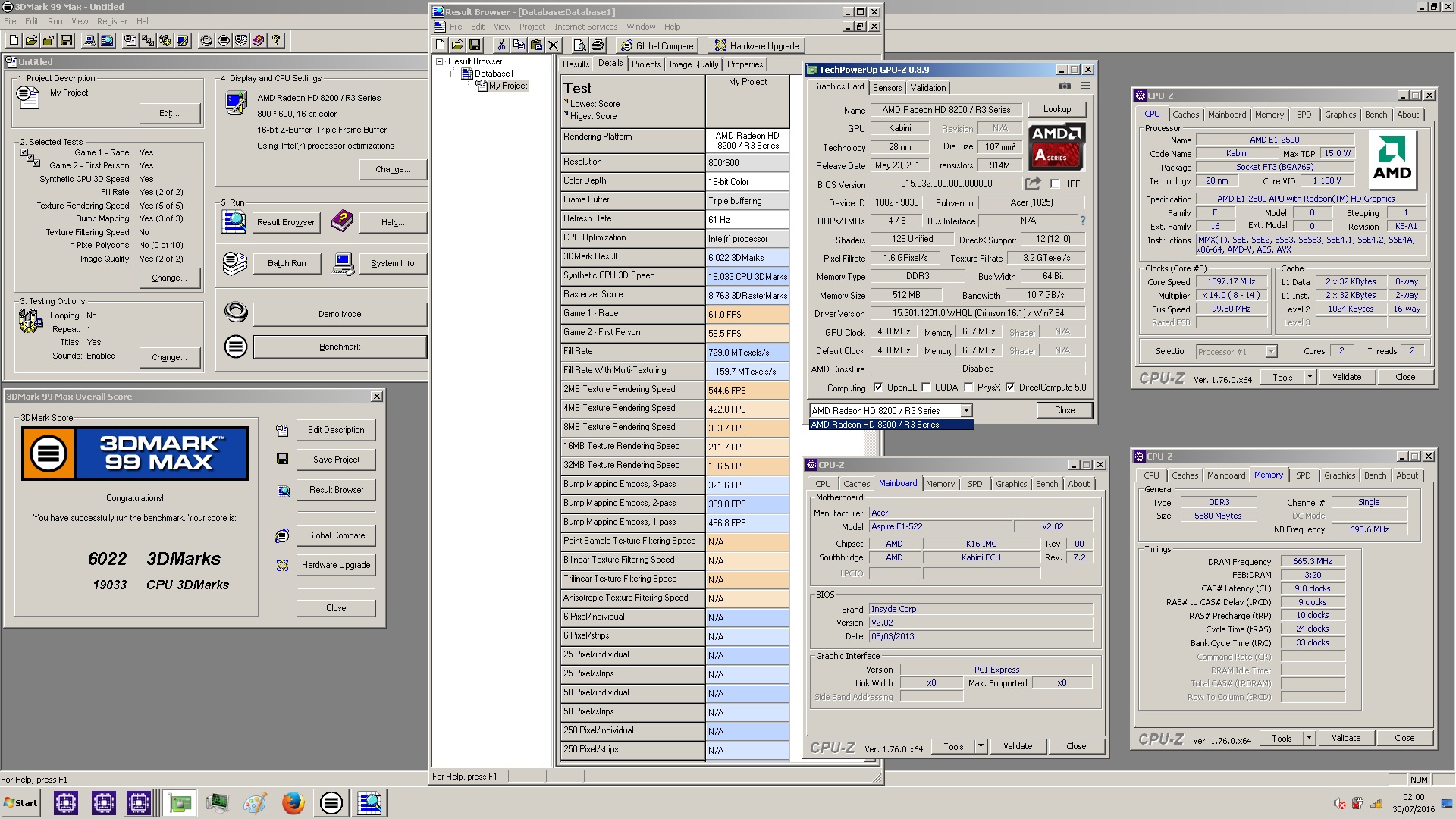Toggle PhysX checkbox in GPU-Z
1456x819 pixels.
click(968, 388)
